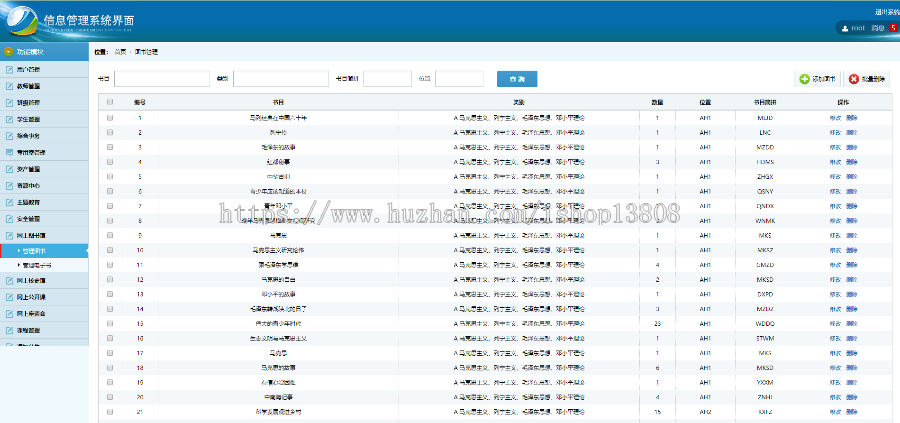Focus the 书目简拼 abbreviation input field

(387, 79)
